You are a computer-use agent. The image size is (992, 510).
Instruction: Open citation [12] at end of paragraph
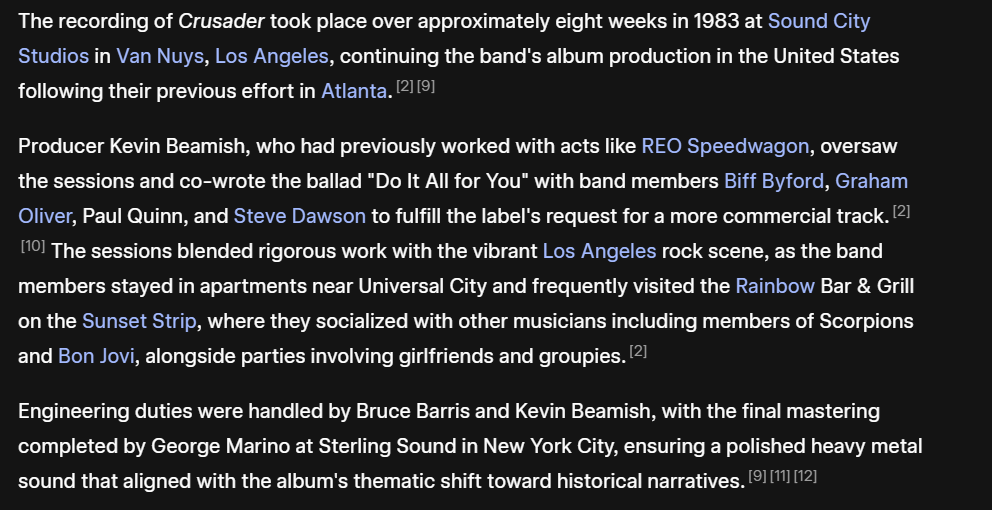805,477
